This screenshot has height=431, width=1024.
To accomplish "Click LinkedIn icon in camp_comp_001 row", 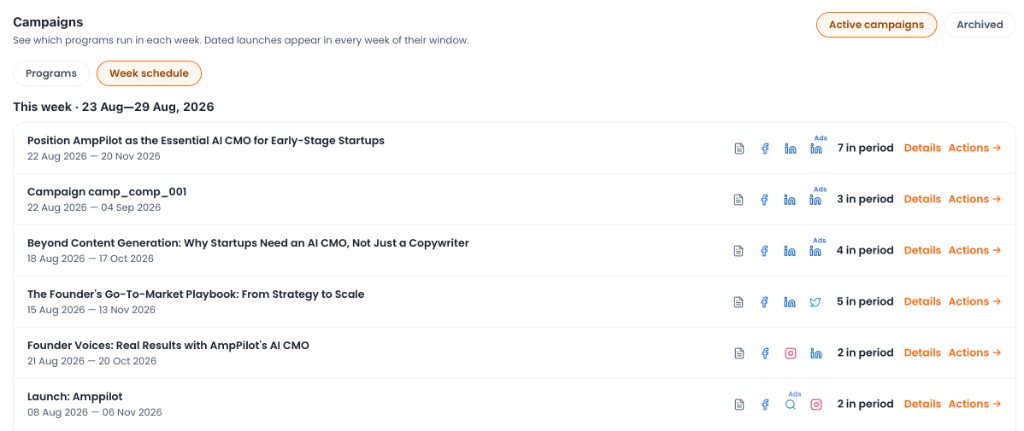I will 790,200.
